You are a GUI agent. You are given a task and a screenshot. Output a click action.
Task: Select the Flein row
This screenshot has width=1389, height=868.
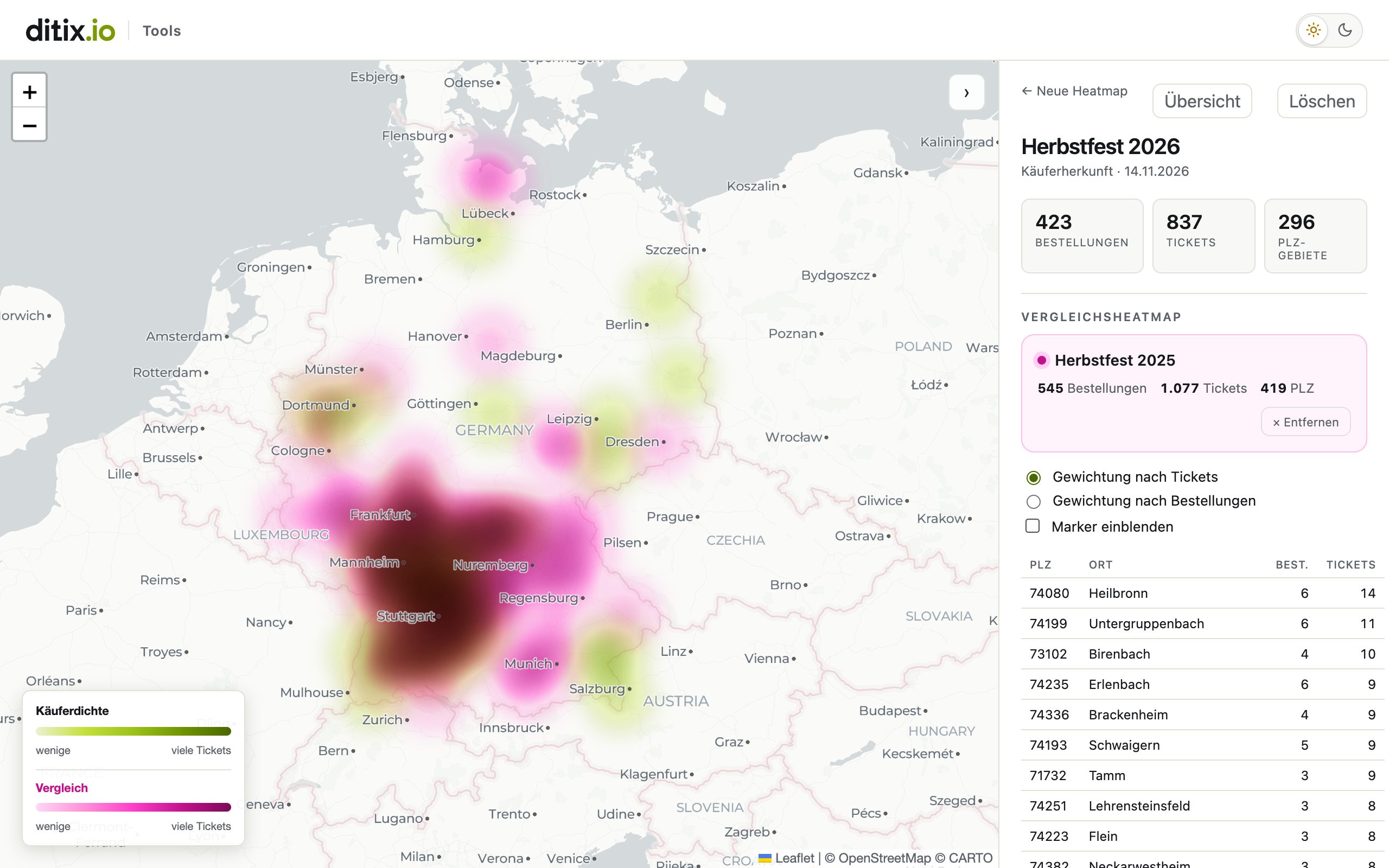click(1202, 837)
